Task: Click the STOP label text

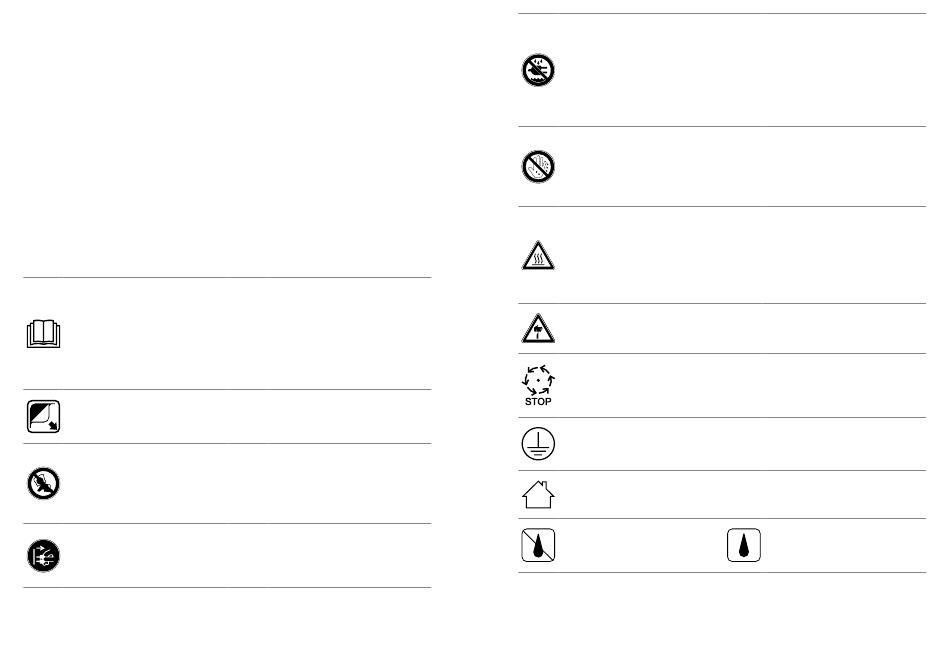Action: 538,402
